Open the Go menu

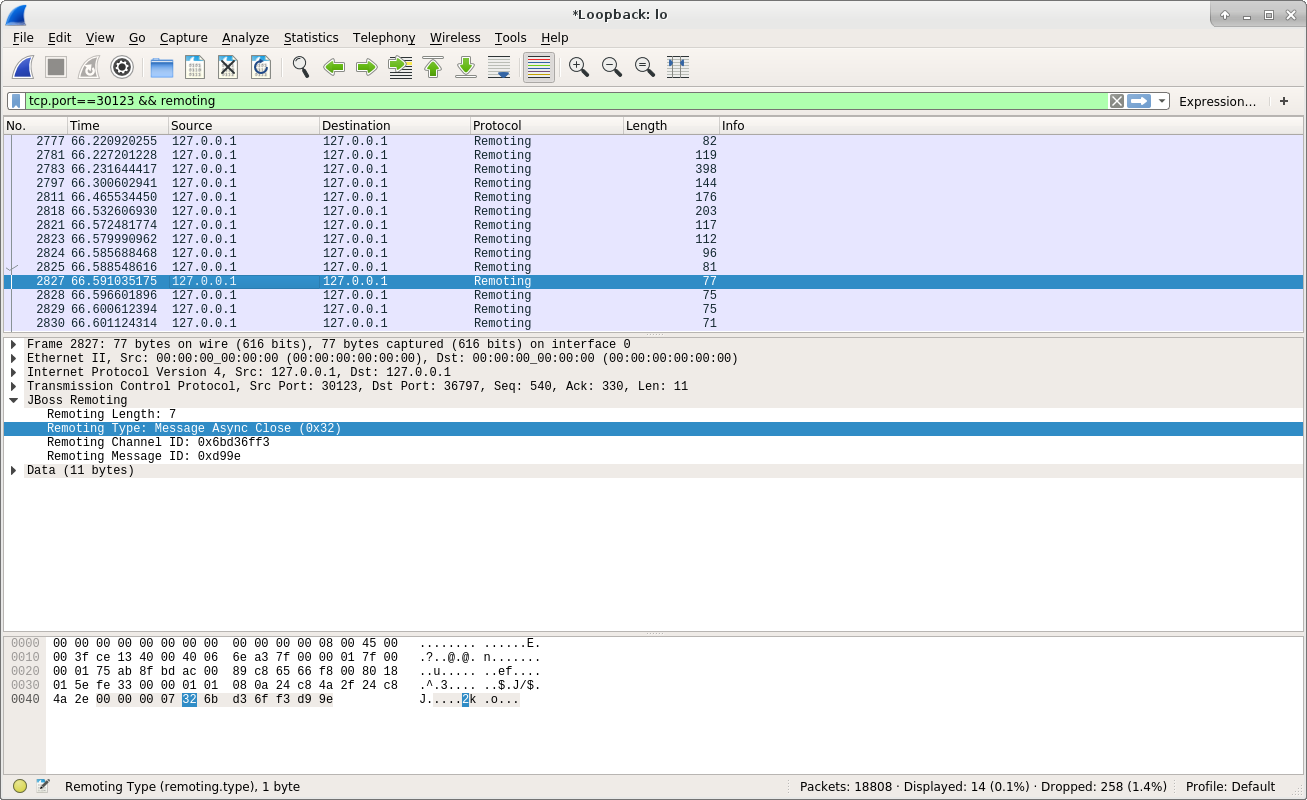pyautogui.click(x=137, y=37)
